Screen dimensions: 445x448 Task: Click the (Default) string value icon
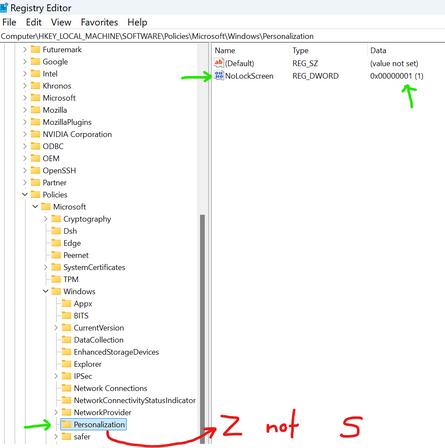click(x=219, y=63)
